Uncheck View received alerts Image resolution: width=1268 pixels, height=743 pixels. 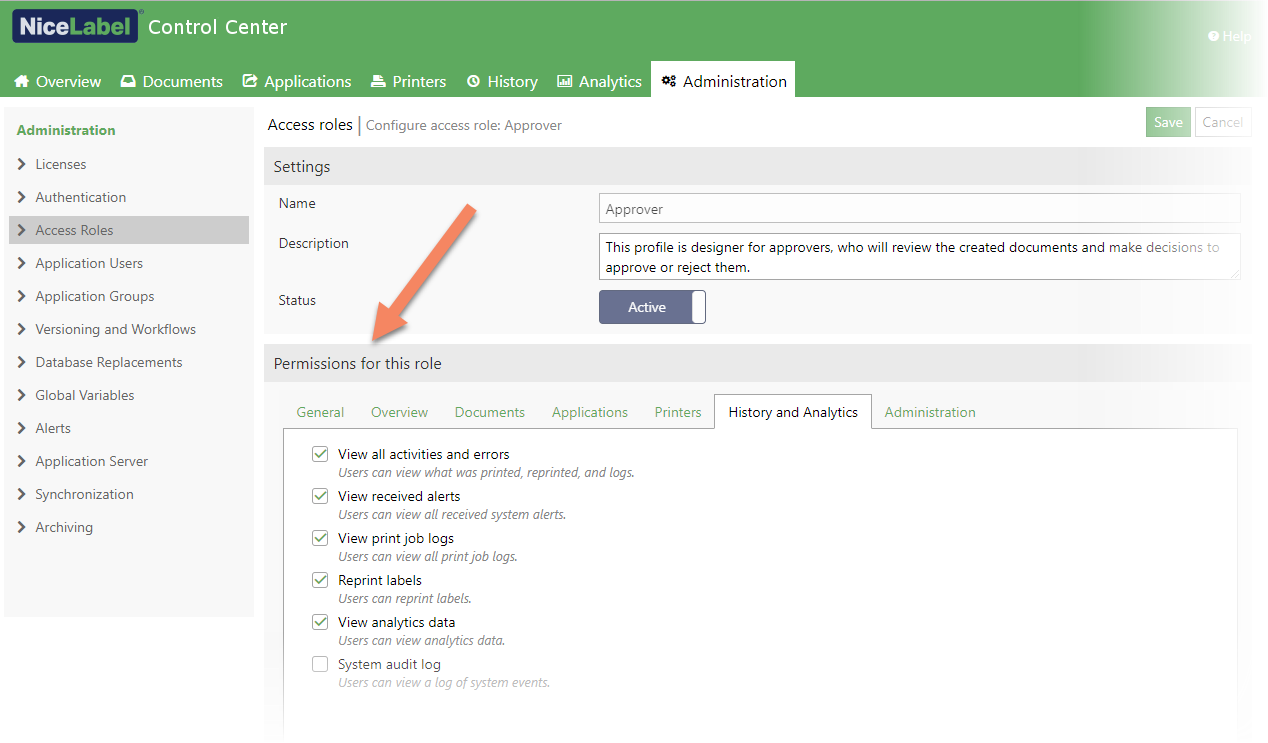tap(320, 496)
